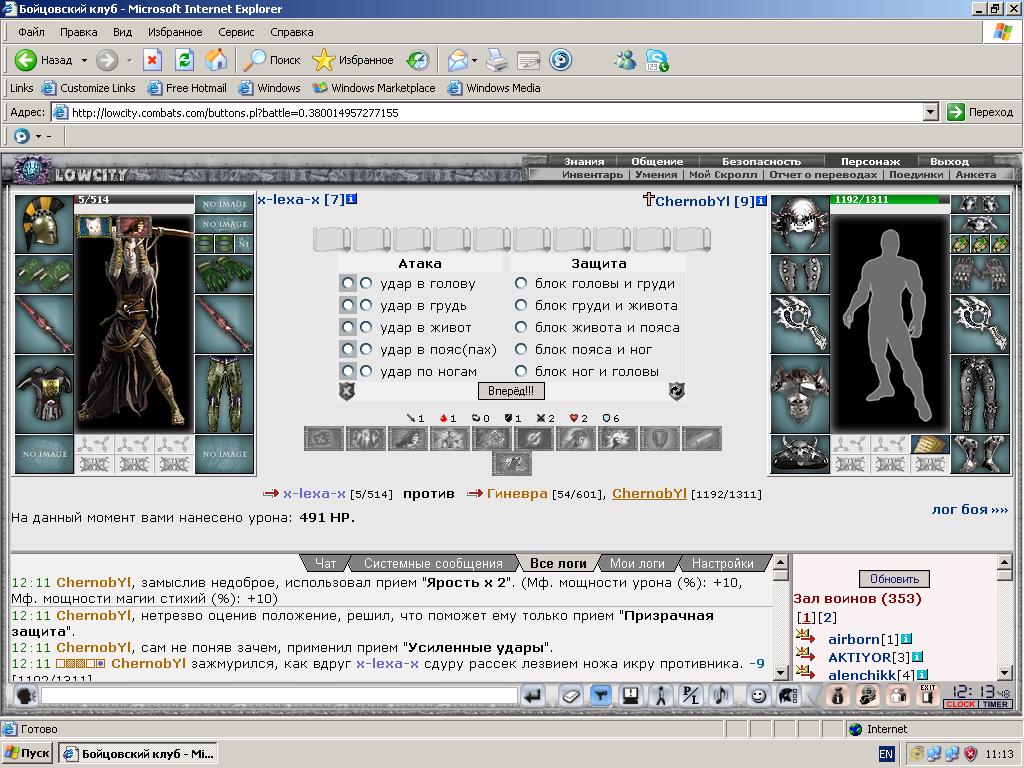
Task: Select attack option удар в голову
Action: [x=366, y=283]
